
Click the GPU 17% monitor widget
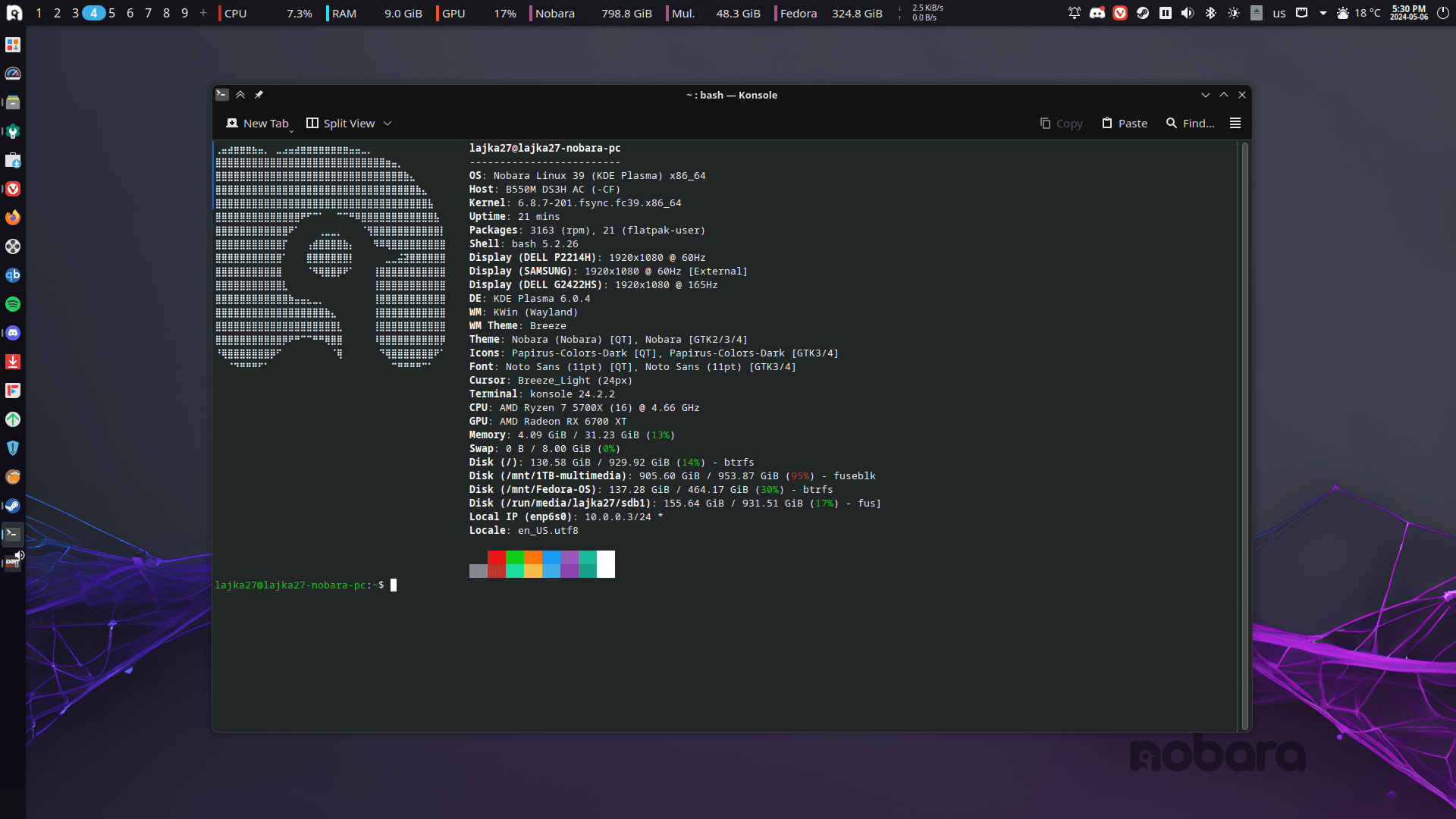[477, 13]
